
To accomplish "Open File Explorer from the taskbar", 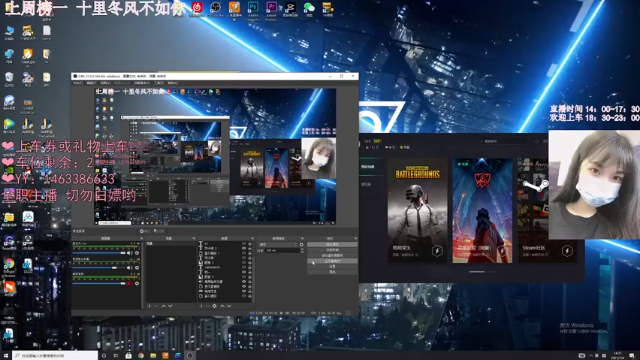I will pos(153,356).
